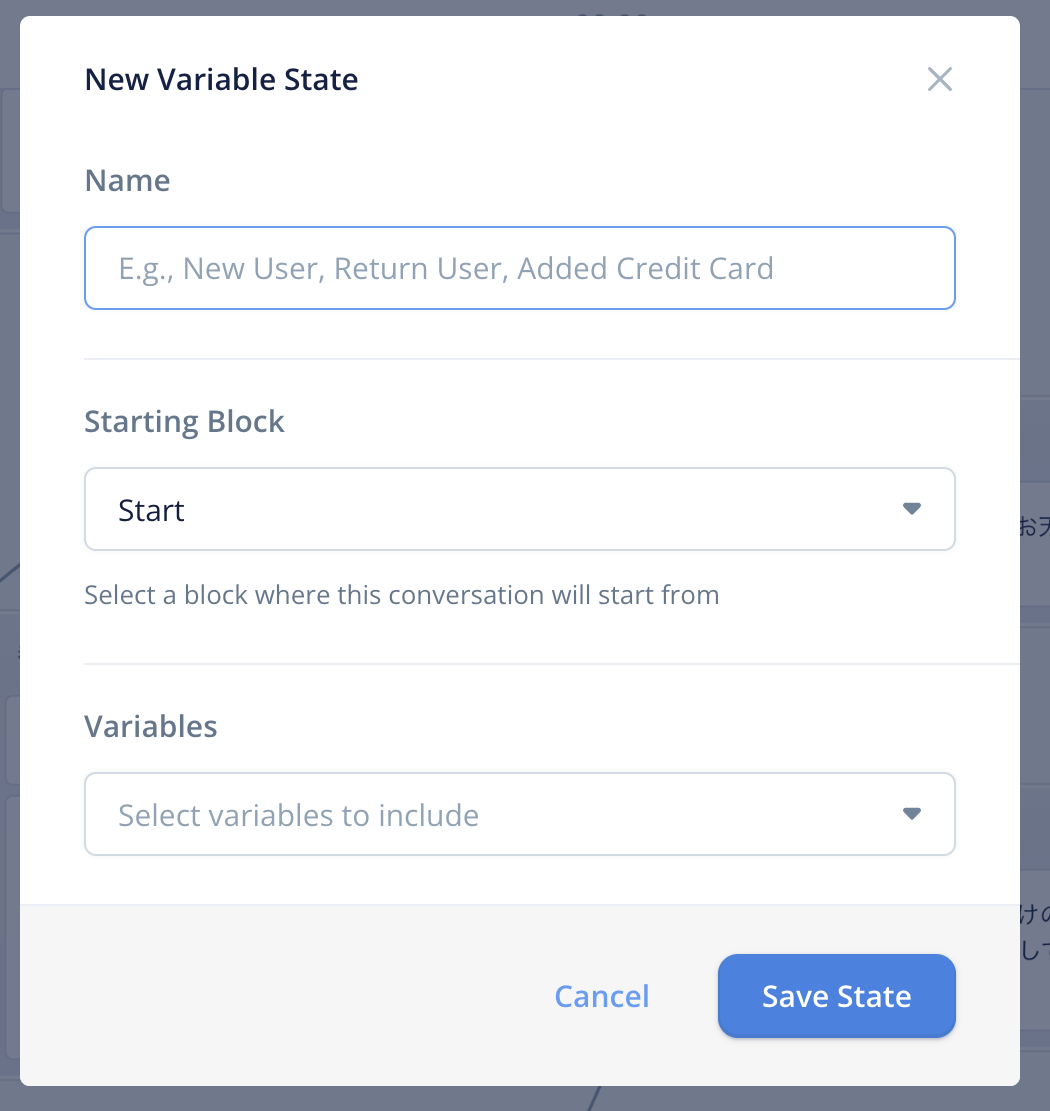Click the Starting Block caret arrow
This screenshot has height=1111, width=1050.
click(x=911, y=509)
